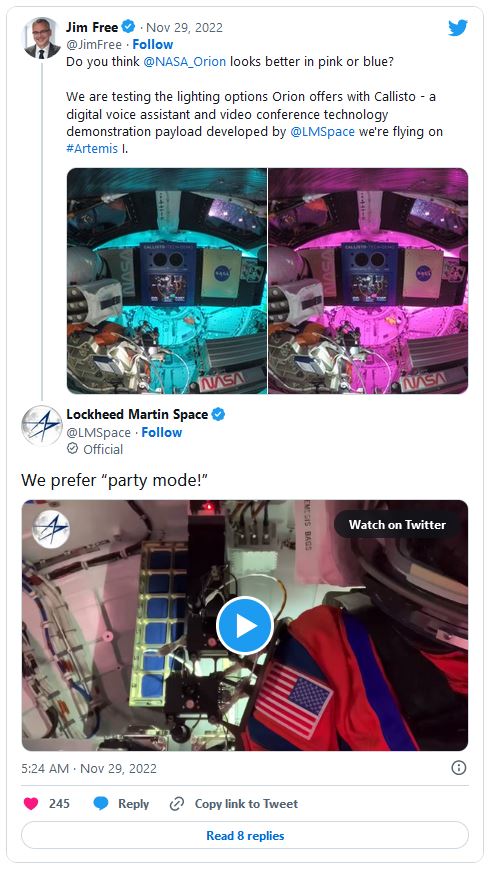The image size is (492, 871).
Task: Follow the @JimFree account
Action: coord(153,44)
